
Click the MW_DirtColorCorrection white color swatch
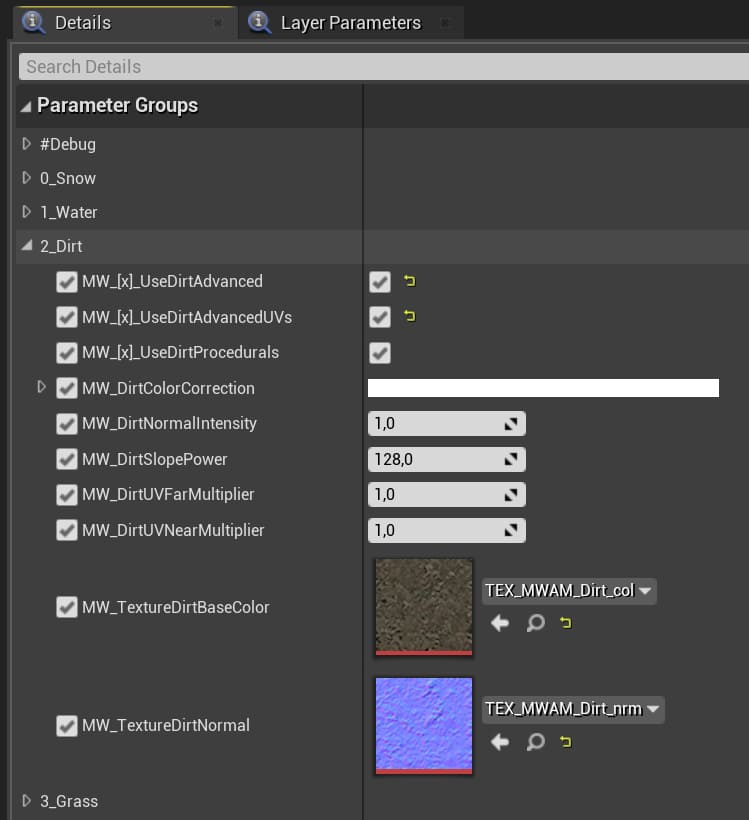click(x=543, y=388)
